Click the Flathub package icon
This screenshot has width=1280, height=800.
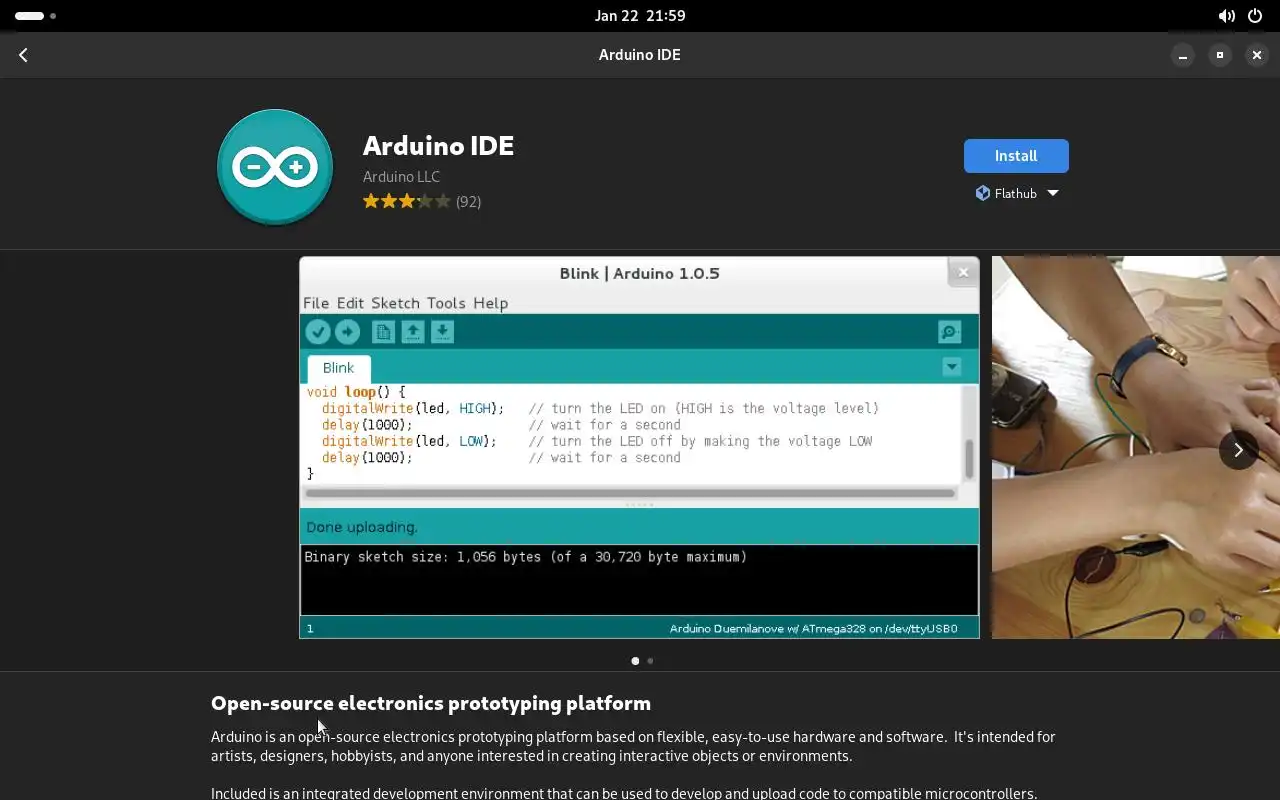point(982,193)
